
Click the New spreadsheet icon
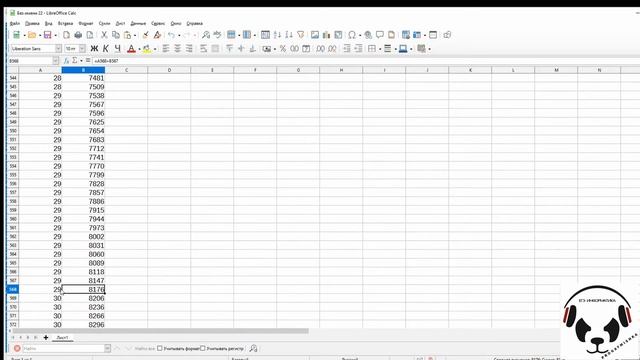(16, 35)
